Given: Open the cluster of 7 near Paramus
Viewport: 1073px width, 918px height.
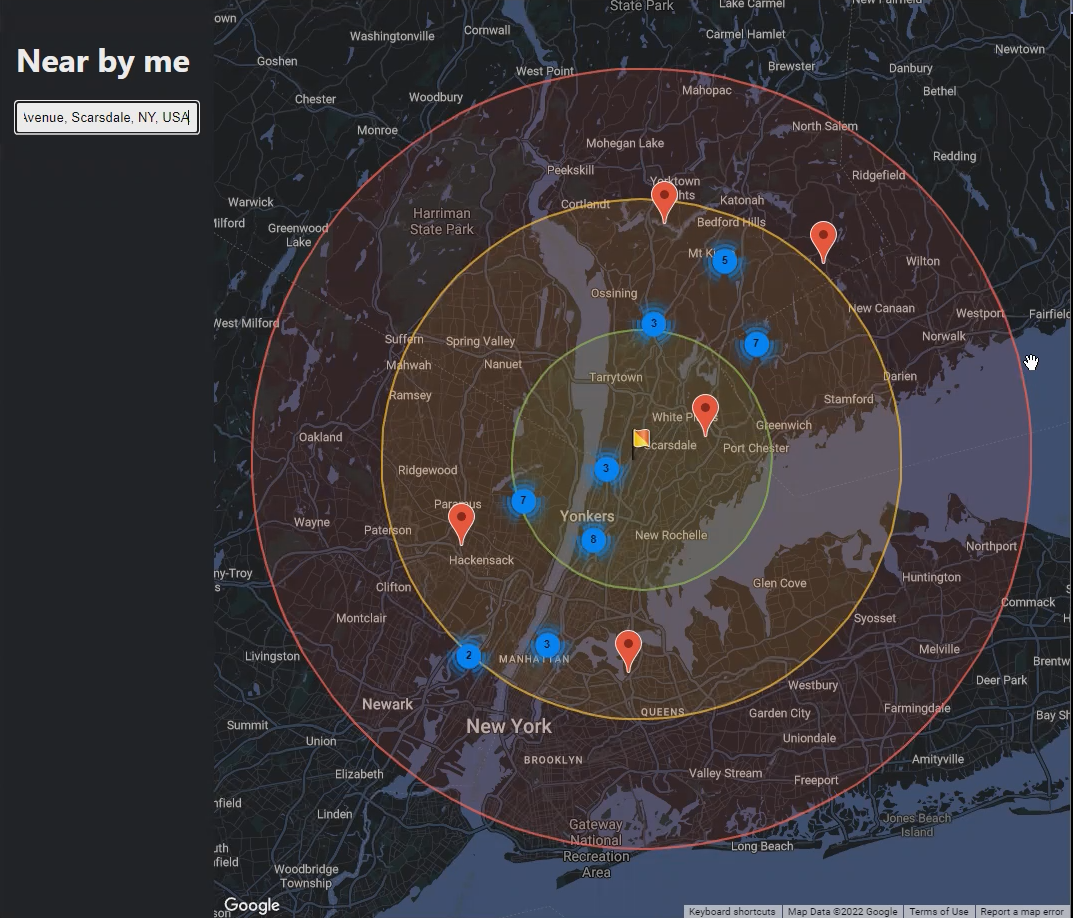Looking at the screenshot, I should 523,500.
